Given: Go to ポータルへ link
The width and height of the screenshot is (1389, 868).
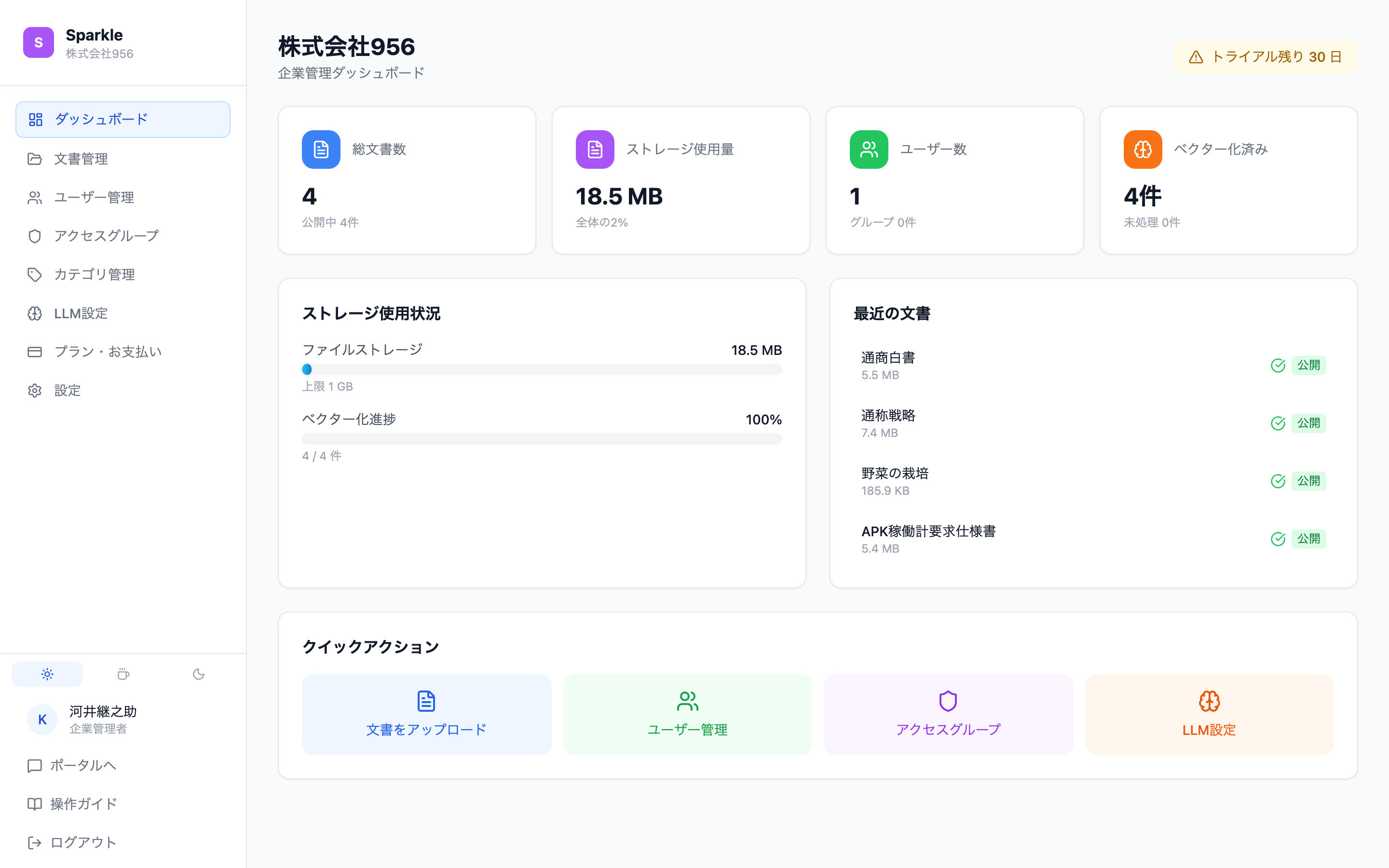Looking at the screenshot, I should (123, 766).
